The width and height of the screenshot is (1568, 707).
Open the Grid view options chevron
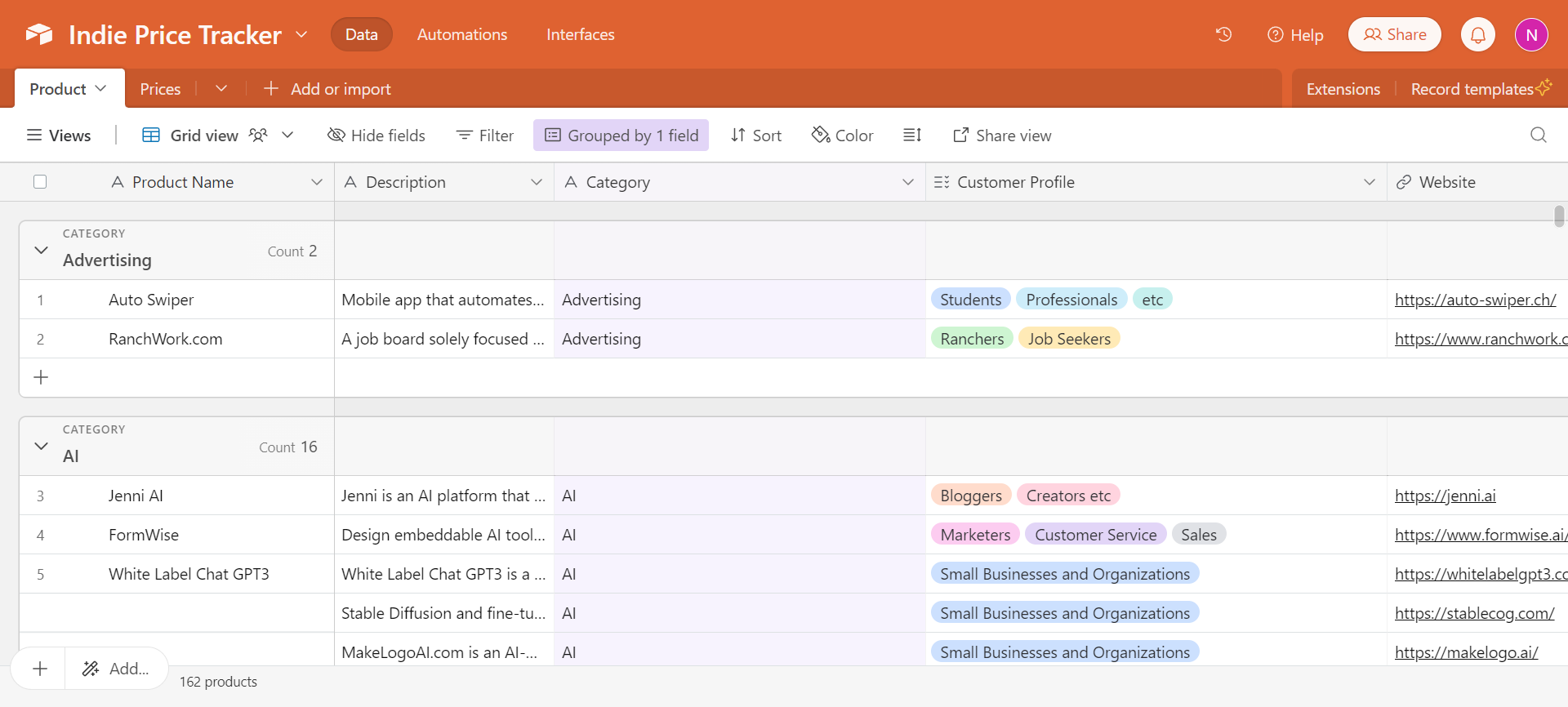tap(287, 135)
